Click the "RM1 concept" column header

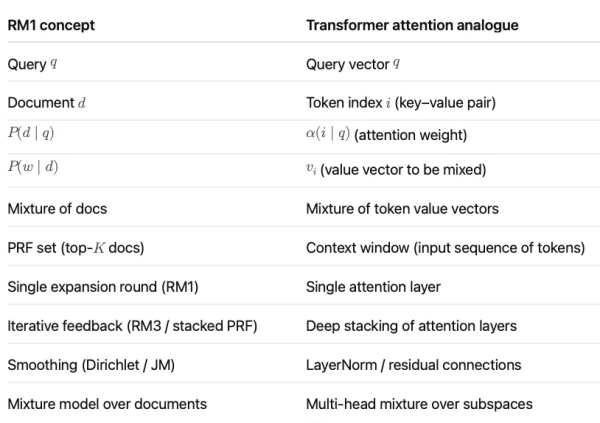click(51, 25)
